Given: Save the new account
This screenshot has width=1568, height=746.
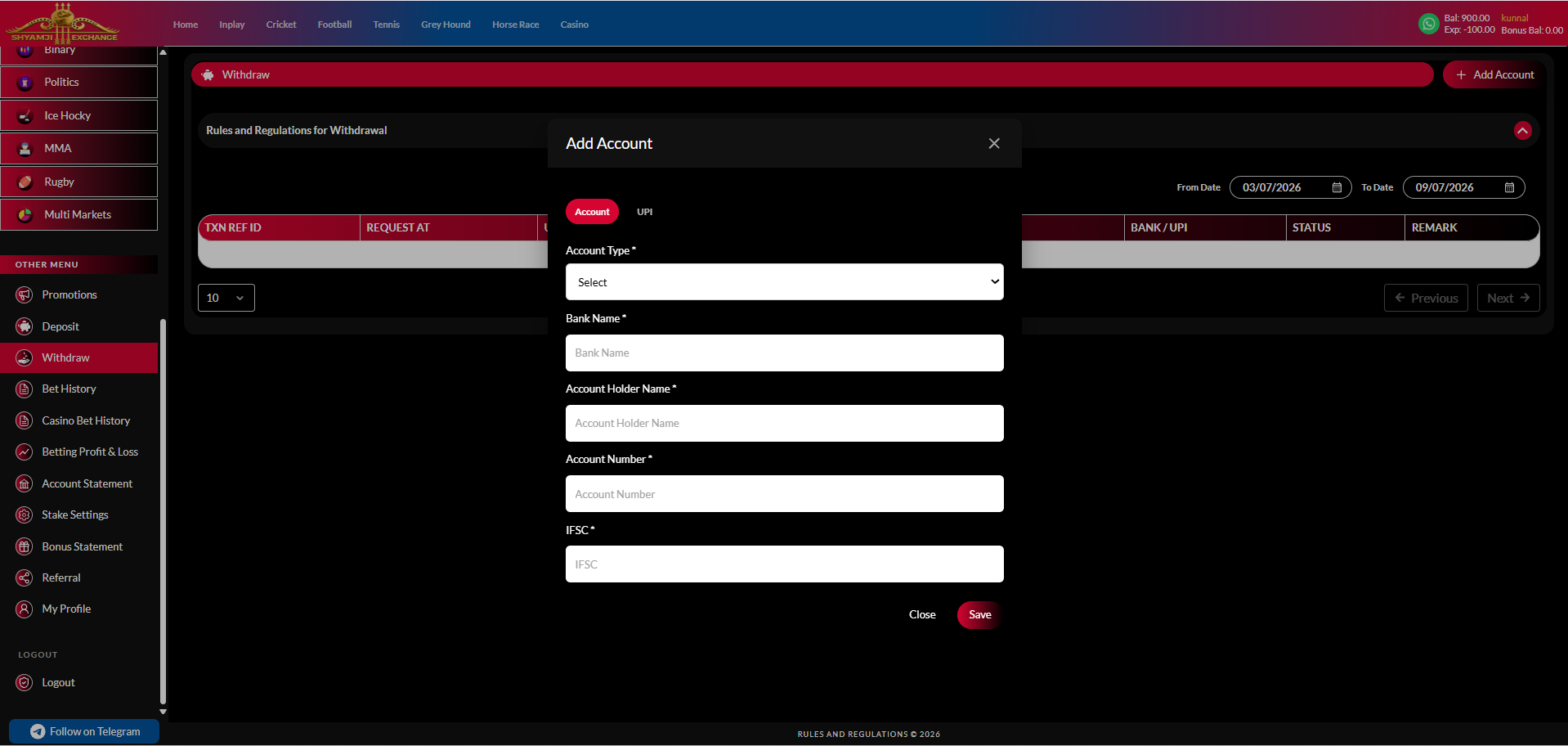Looking at the screenshot, I should point(979,615).
